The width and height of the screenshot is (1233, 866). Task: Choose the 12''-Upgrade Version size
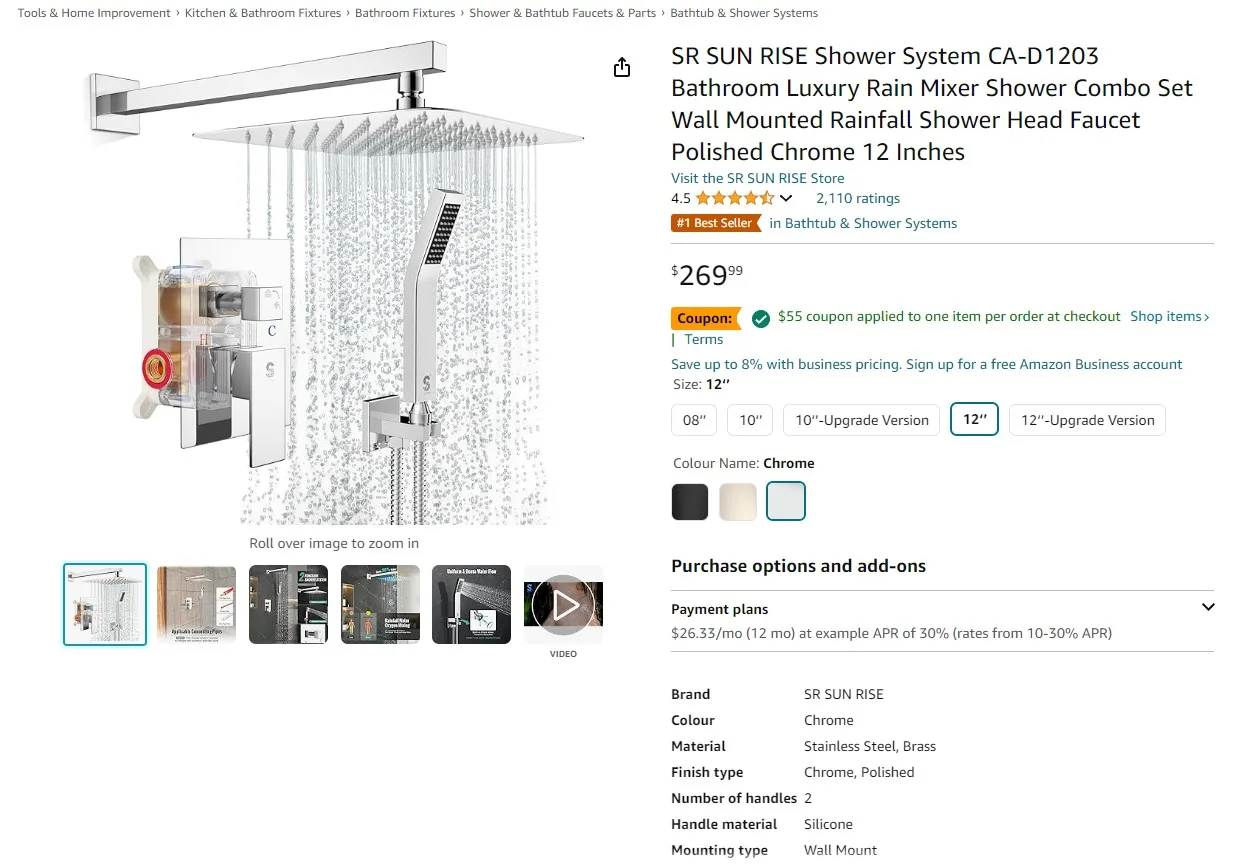coord(1087,420)
